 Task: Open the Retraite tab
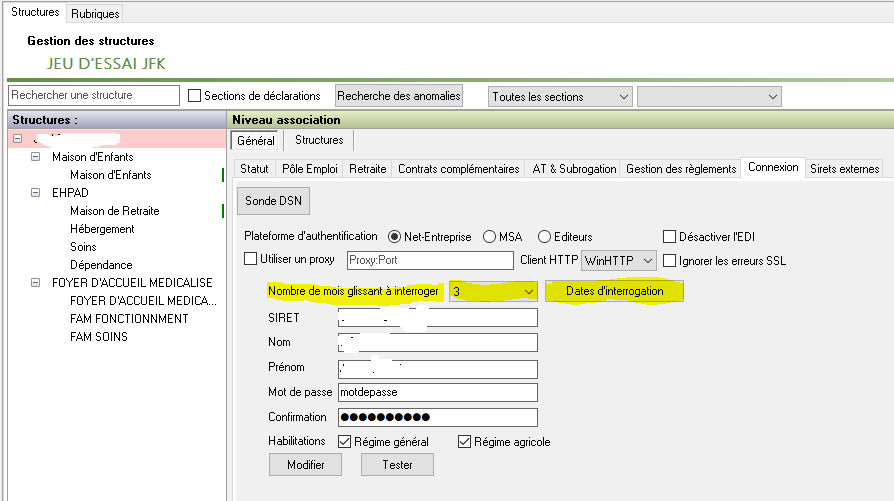(367, 169)
